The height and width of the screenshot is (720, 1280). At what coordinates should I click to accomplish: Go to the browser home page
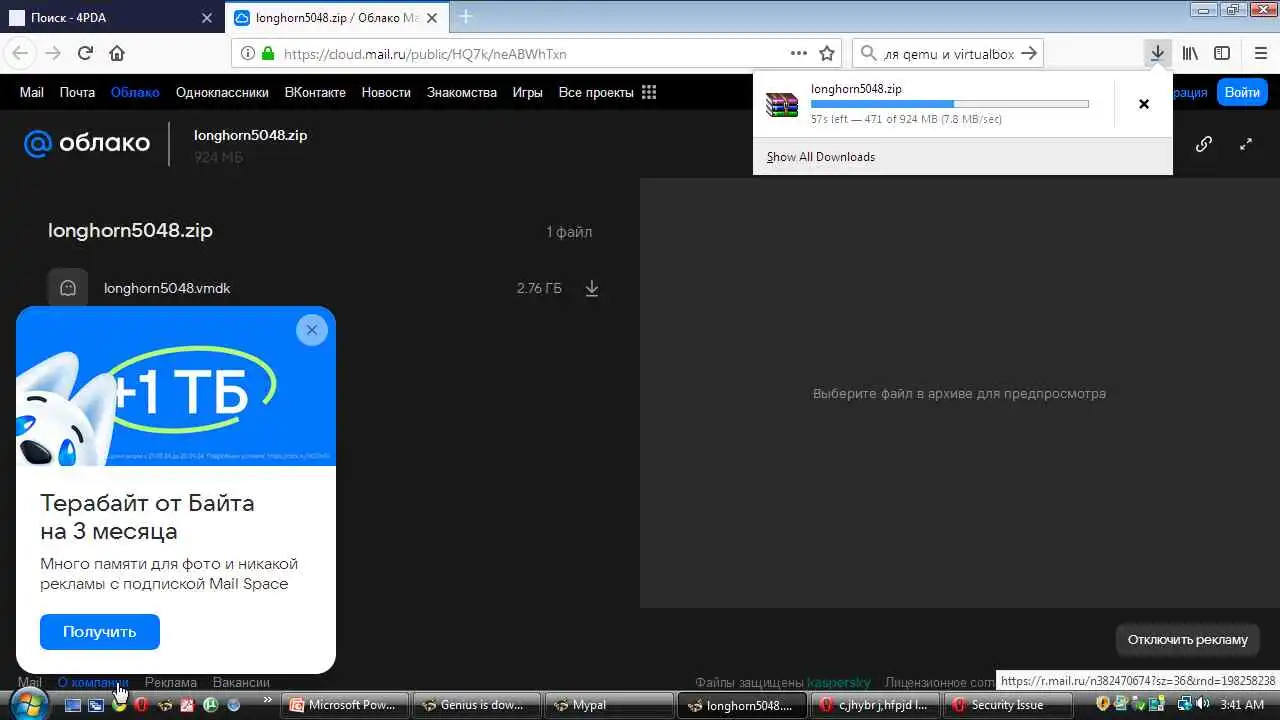point(117,53)
